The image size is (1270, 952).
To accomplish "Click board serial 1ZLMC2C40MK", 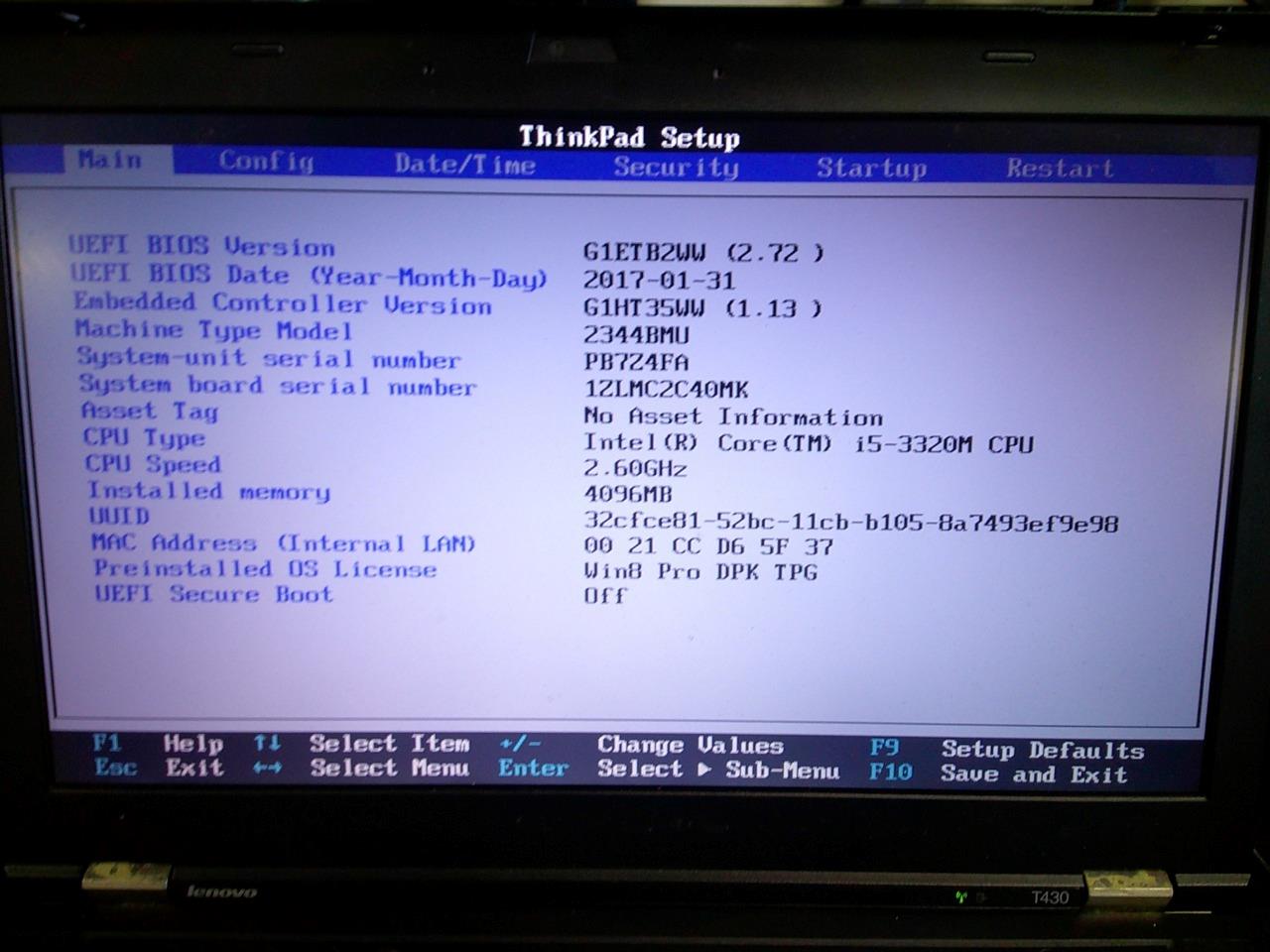I will 666,390.
